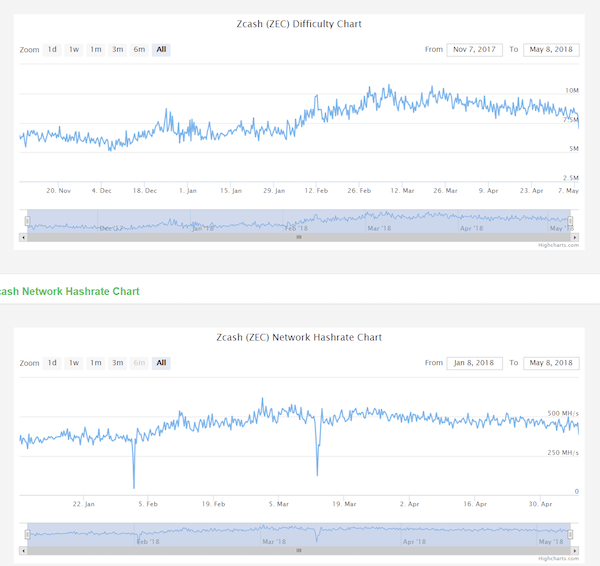The image size is (600, 566).
Task: Click 12. Feb axis label on Difficulty chart
Action: pos(316,191)
